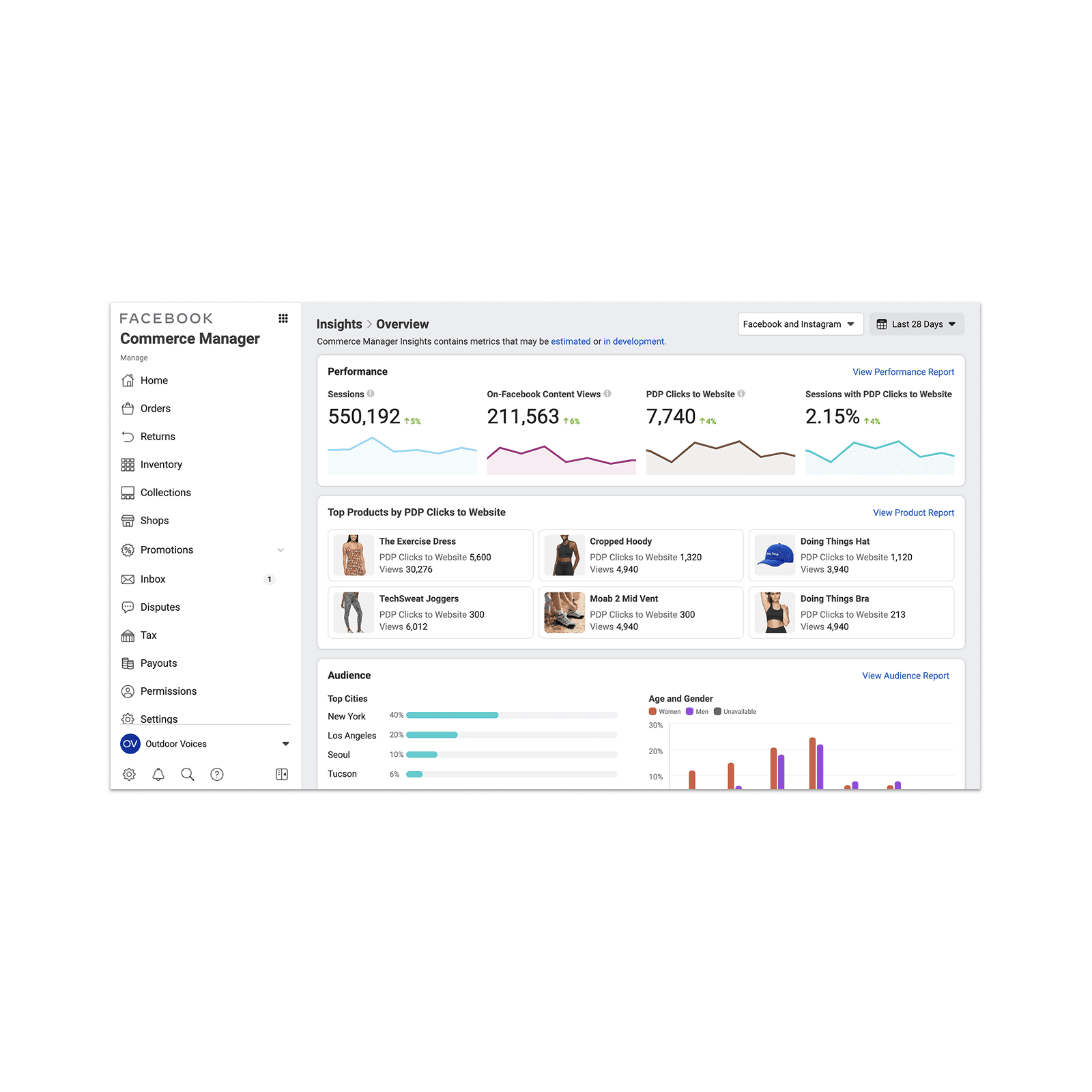
Task: Click the Men legend color swatch
Action: pyautogui.click(x=689, y=711)
